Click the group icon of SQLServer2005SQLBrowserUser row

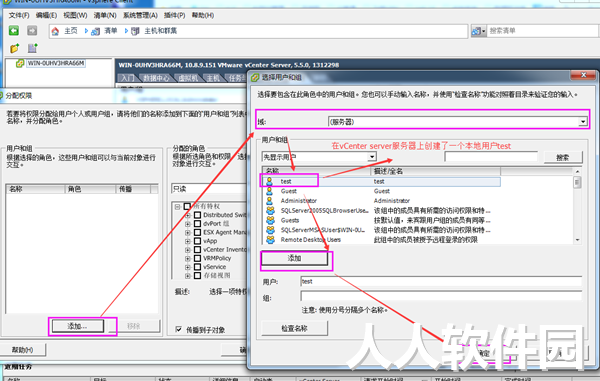coord(271,210)
